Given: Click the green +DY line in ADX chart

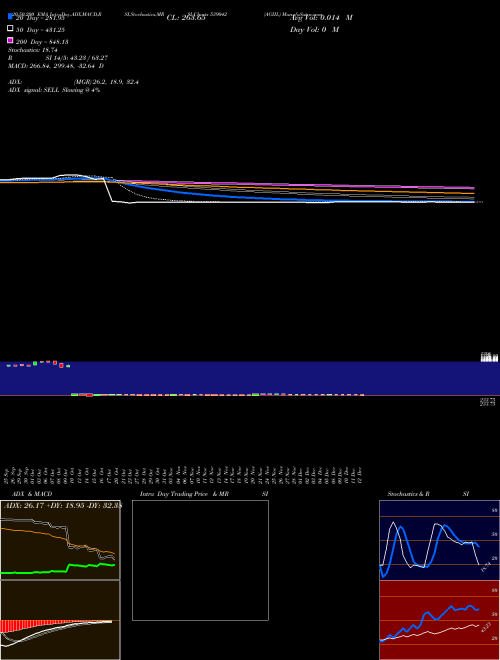Looking at the screenshot, I should [x=58, y=568].
